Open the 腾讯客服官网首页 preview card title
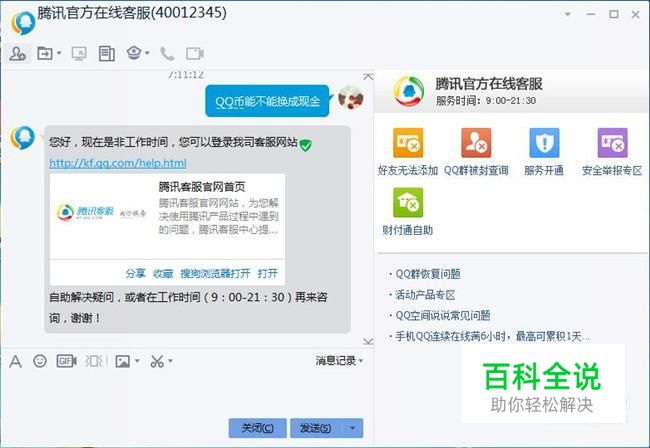 [x=201, y=187]
